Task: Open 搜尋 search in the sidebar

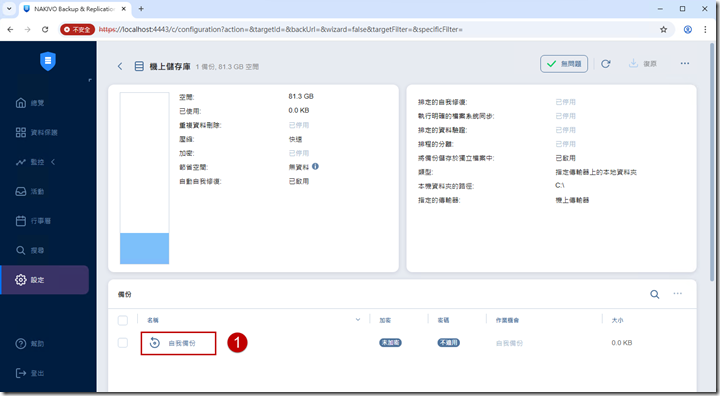Action: tap(30, 250)
